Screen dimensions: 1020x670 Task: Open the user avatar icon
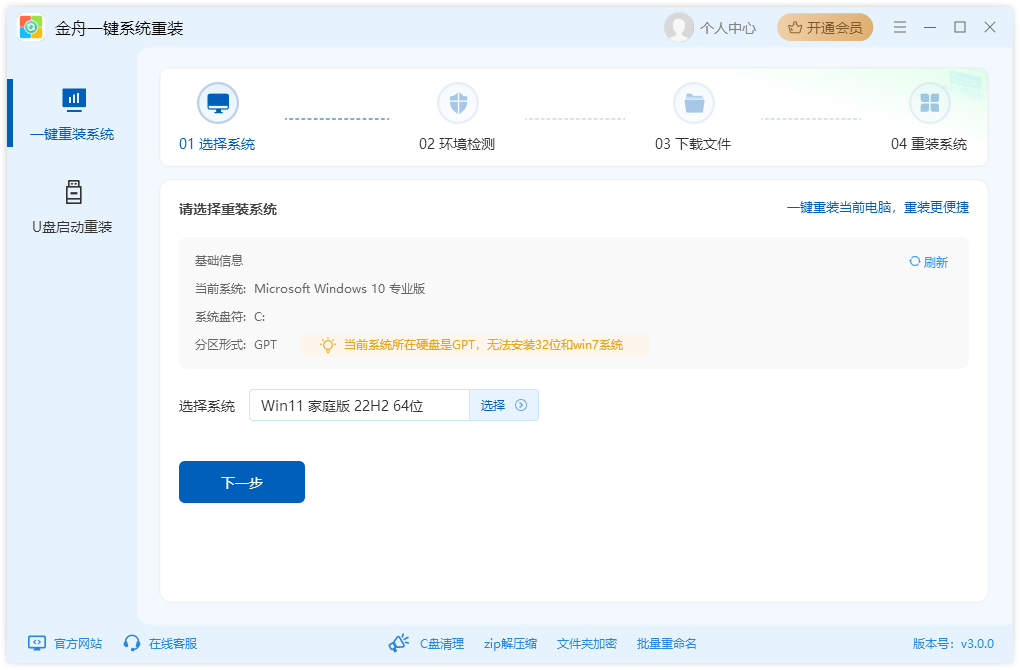tap(678, 27)
